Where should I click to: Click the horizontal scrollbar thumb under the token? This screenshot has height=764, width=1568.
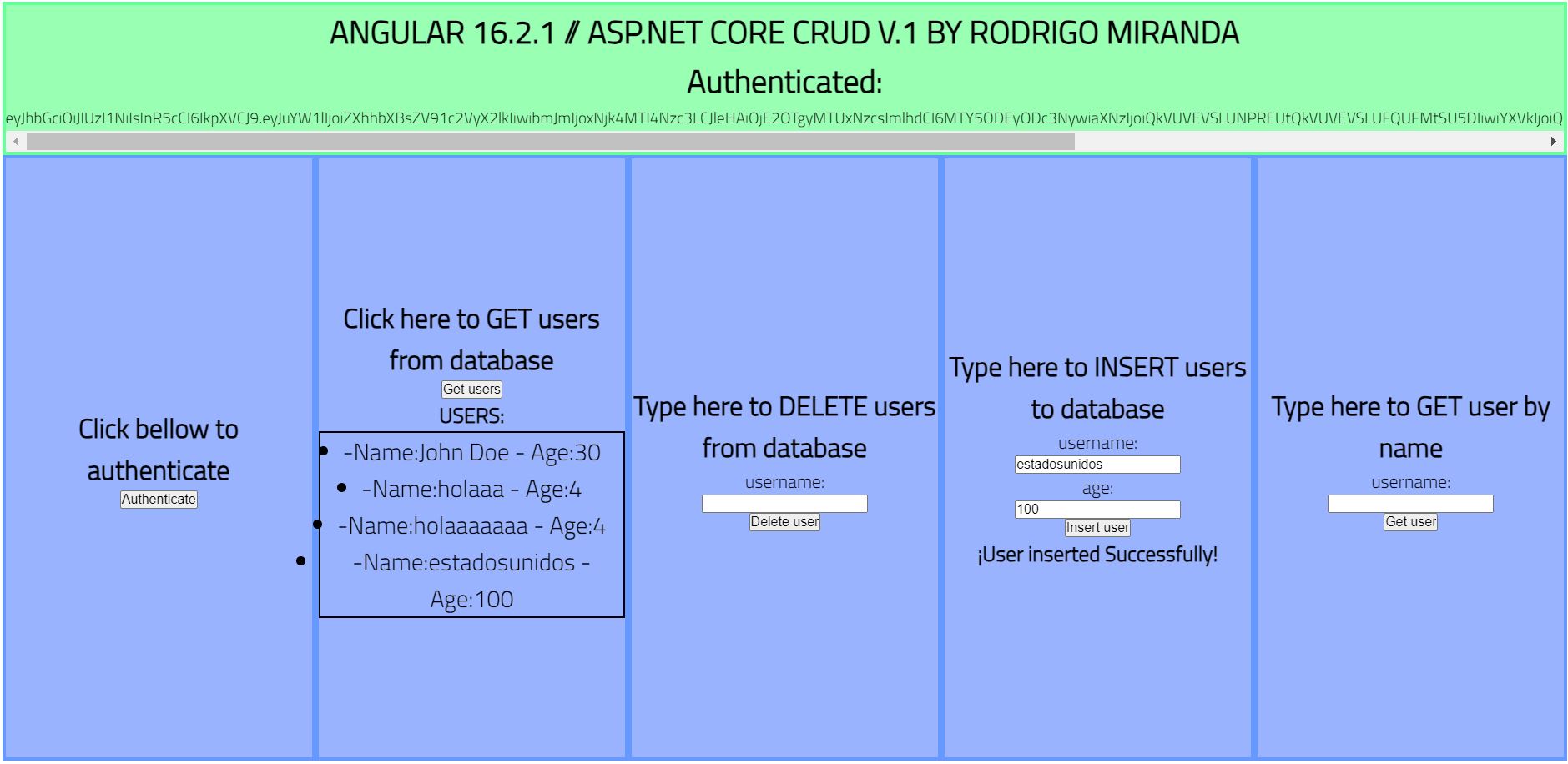click(x=551, y=142)
